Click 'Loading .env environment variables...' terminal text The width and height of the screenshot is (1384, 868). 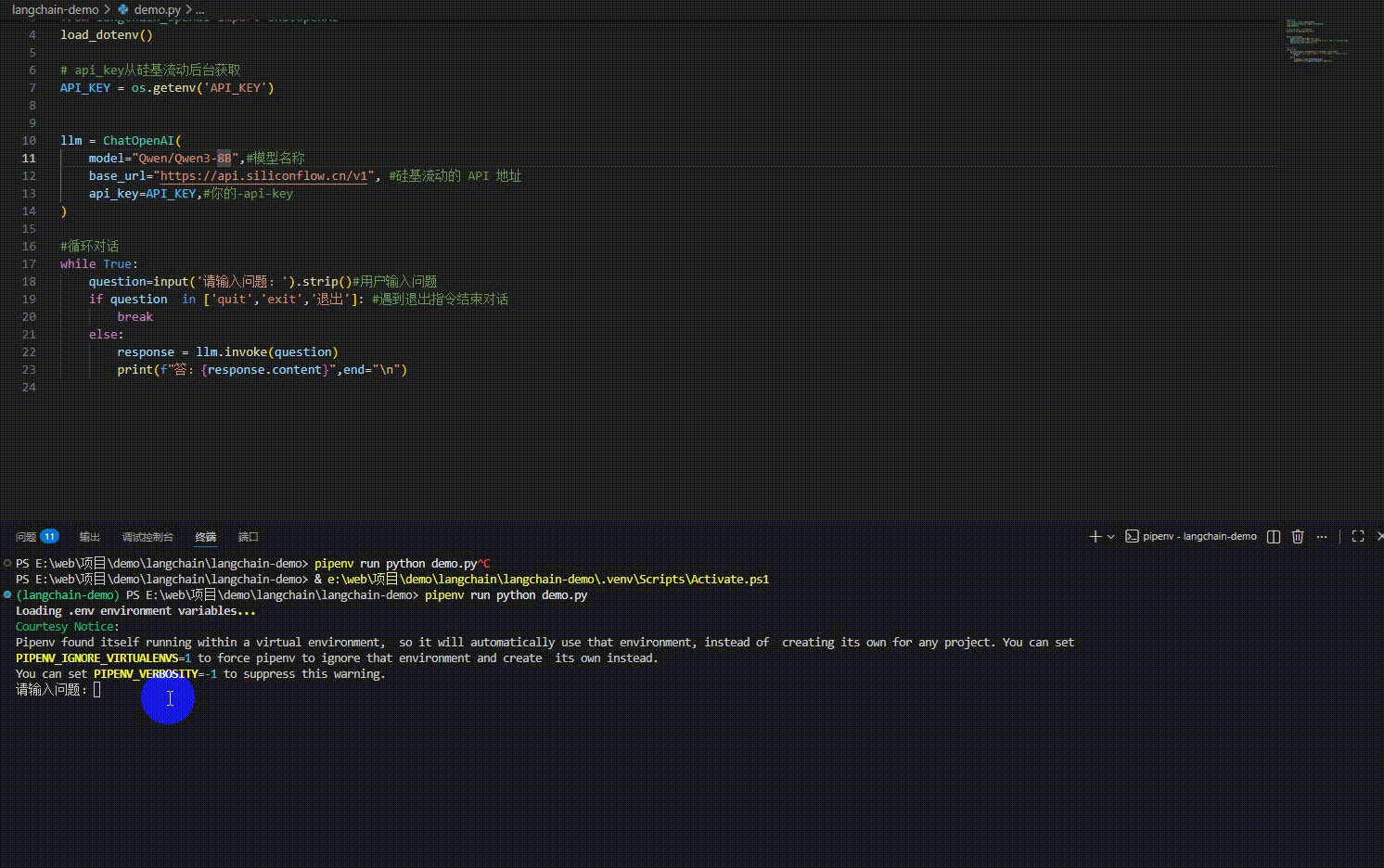[135, 611]
